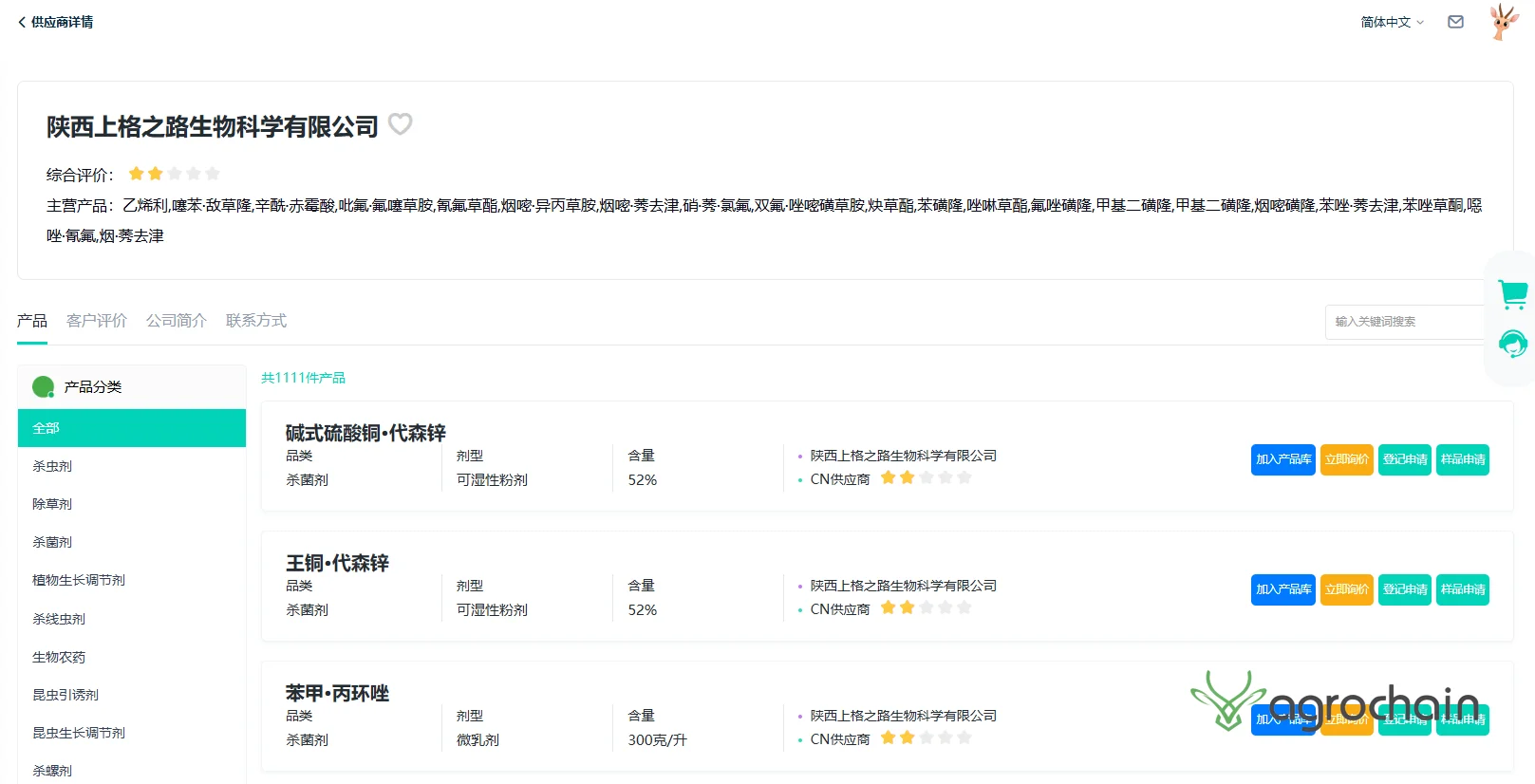The image size is (1535, 784).
Task: Click star rating in 碱式硫酸铜·代森锌 card
Action: (x=927, y=477)
